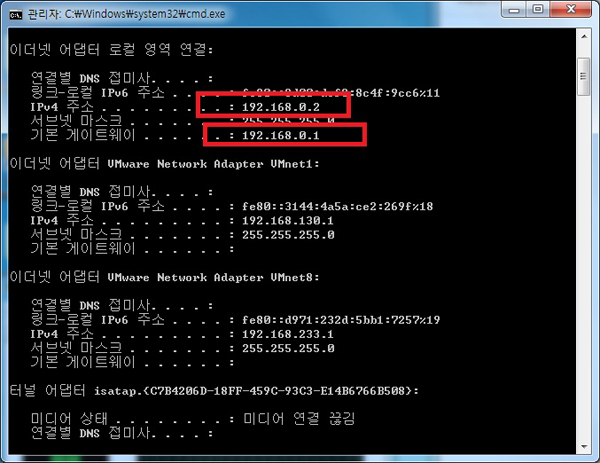Maximize the cmd.exe window

click(538, 9)
